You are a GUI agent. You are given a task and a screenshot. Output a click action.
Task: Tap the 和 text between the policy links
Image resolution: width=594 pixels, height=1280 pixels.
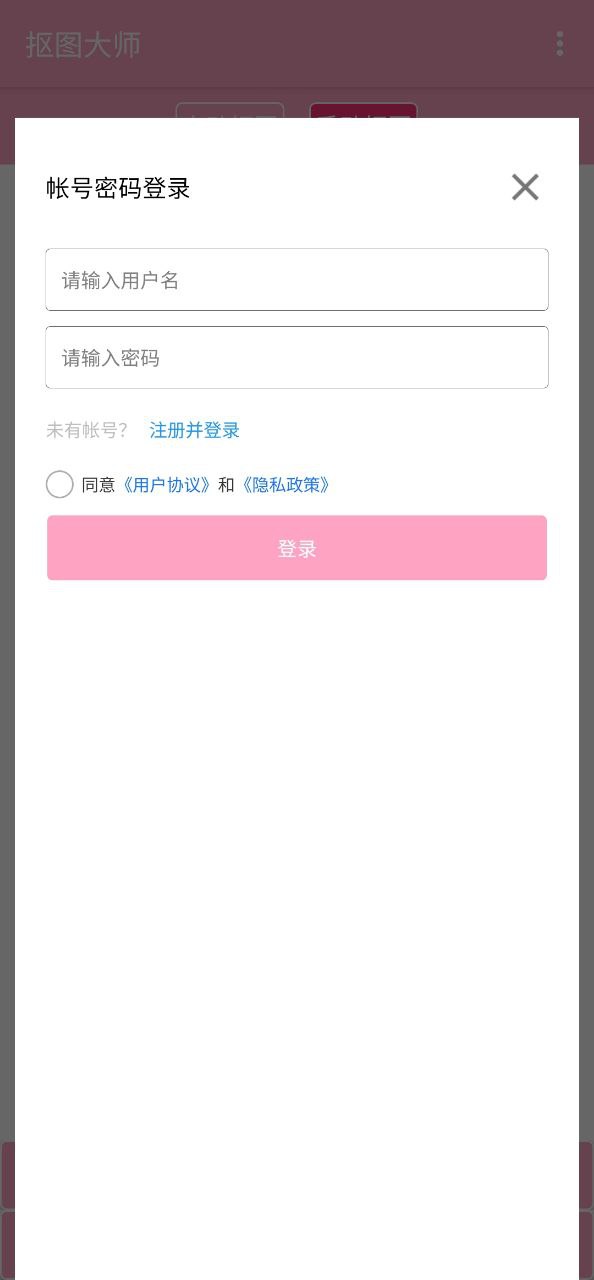[226, 485]
